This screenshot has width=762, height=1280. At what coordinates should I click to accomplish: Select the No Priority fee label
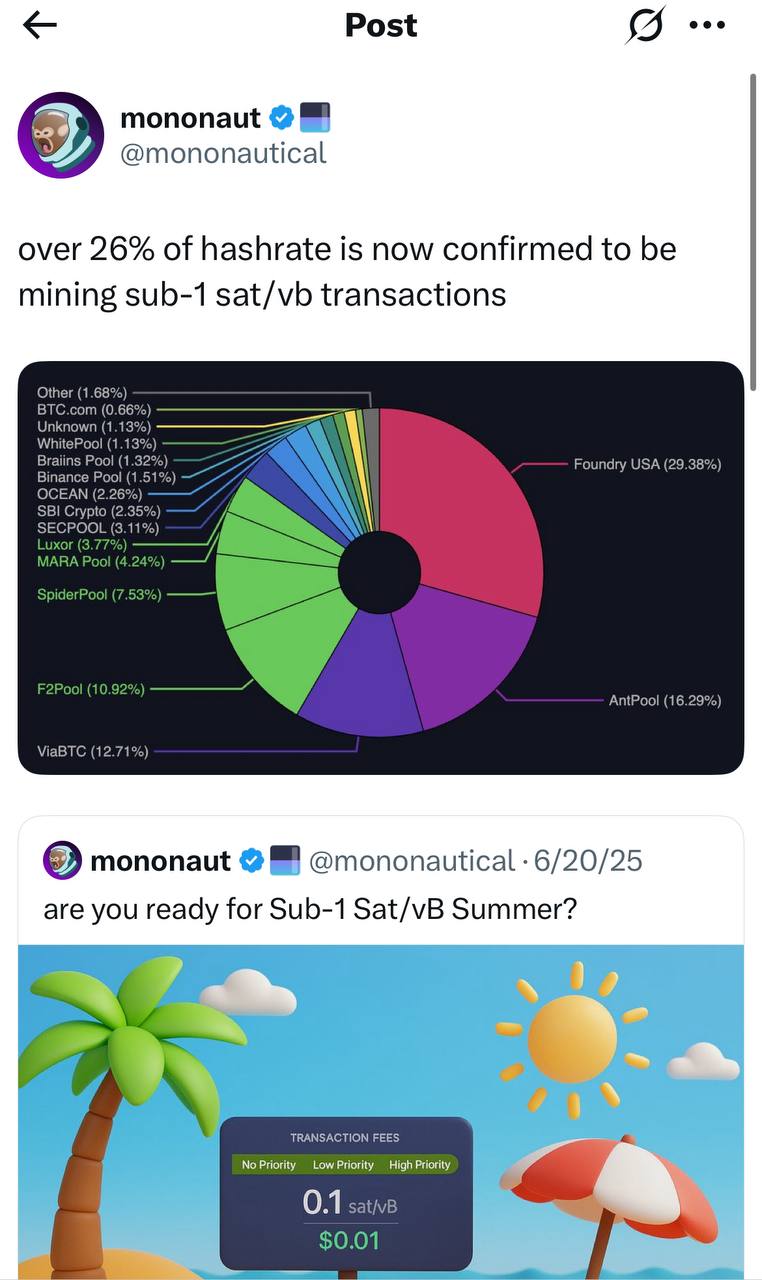pos(269,1164)
